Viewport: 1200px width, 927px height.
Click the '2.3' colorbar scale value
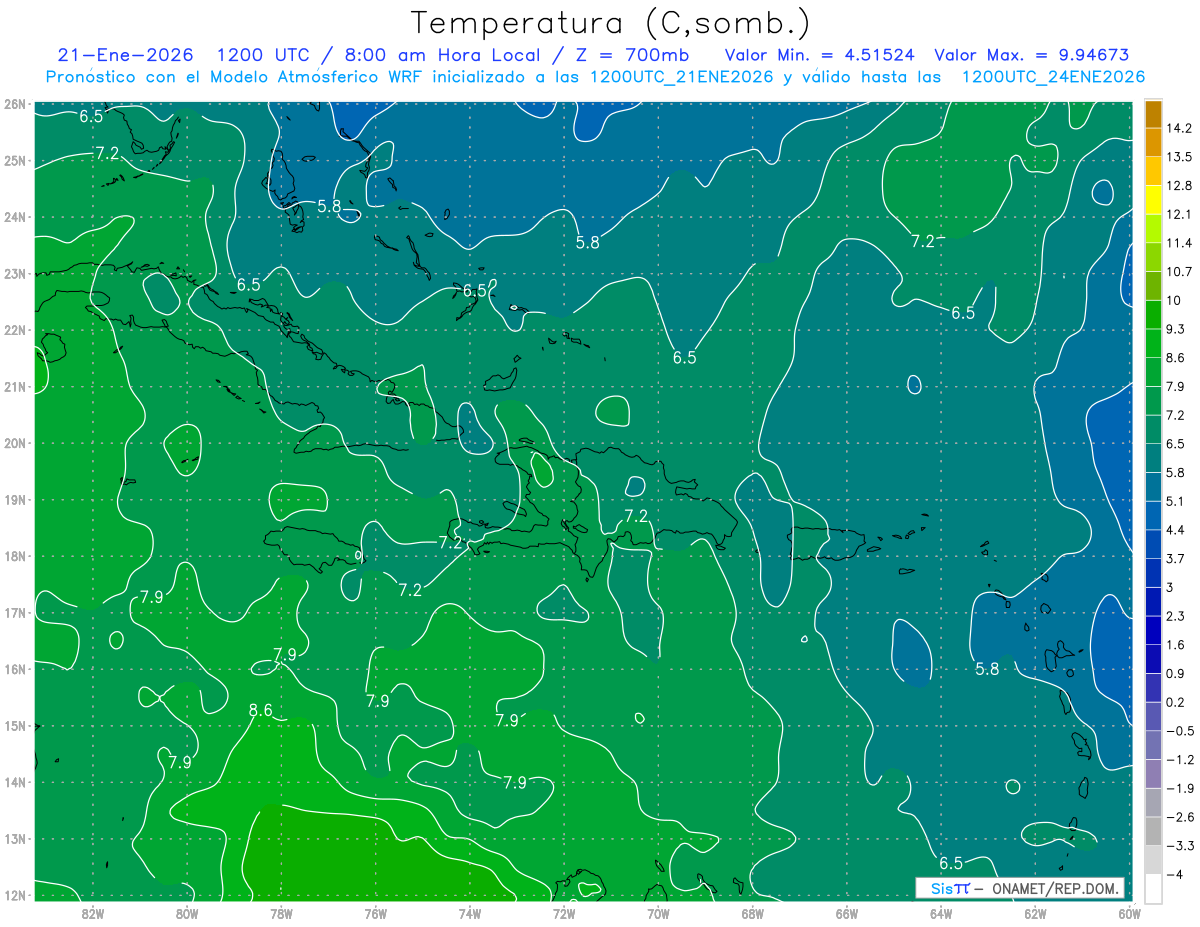(1176, 616)
